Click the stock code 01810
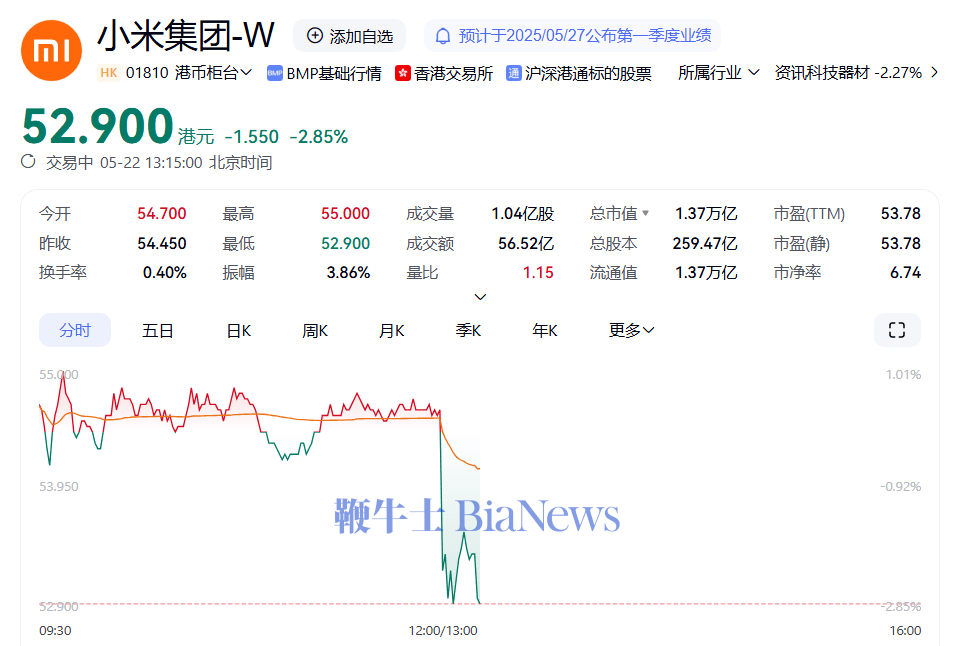Screen dimensions: 955x646 tap(147, 73)
